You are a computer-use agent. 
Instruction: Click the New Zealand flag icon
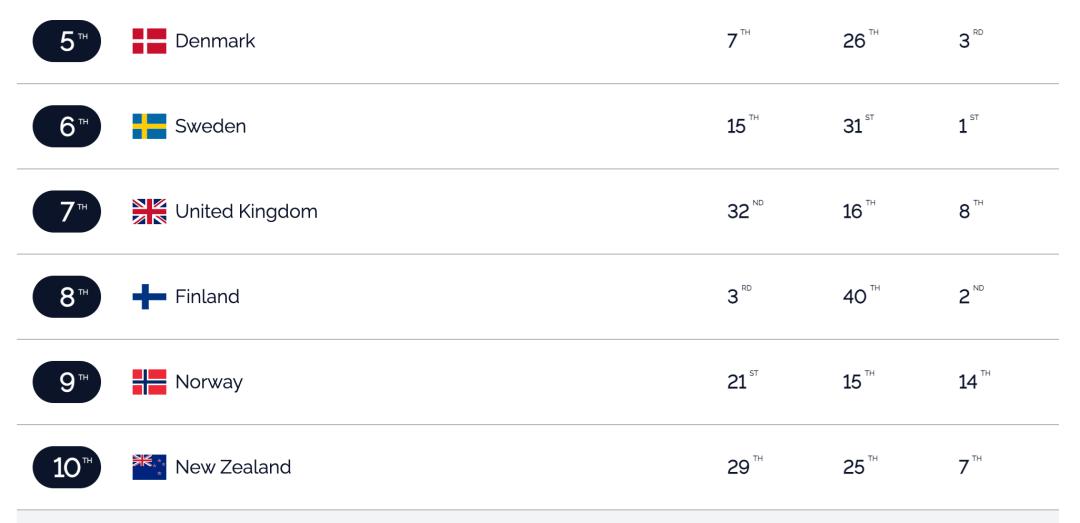[149, 467]
